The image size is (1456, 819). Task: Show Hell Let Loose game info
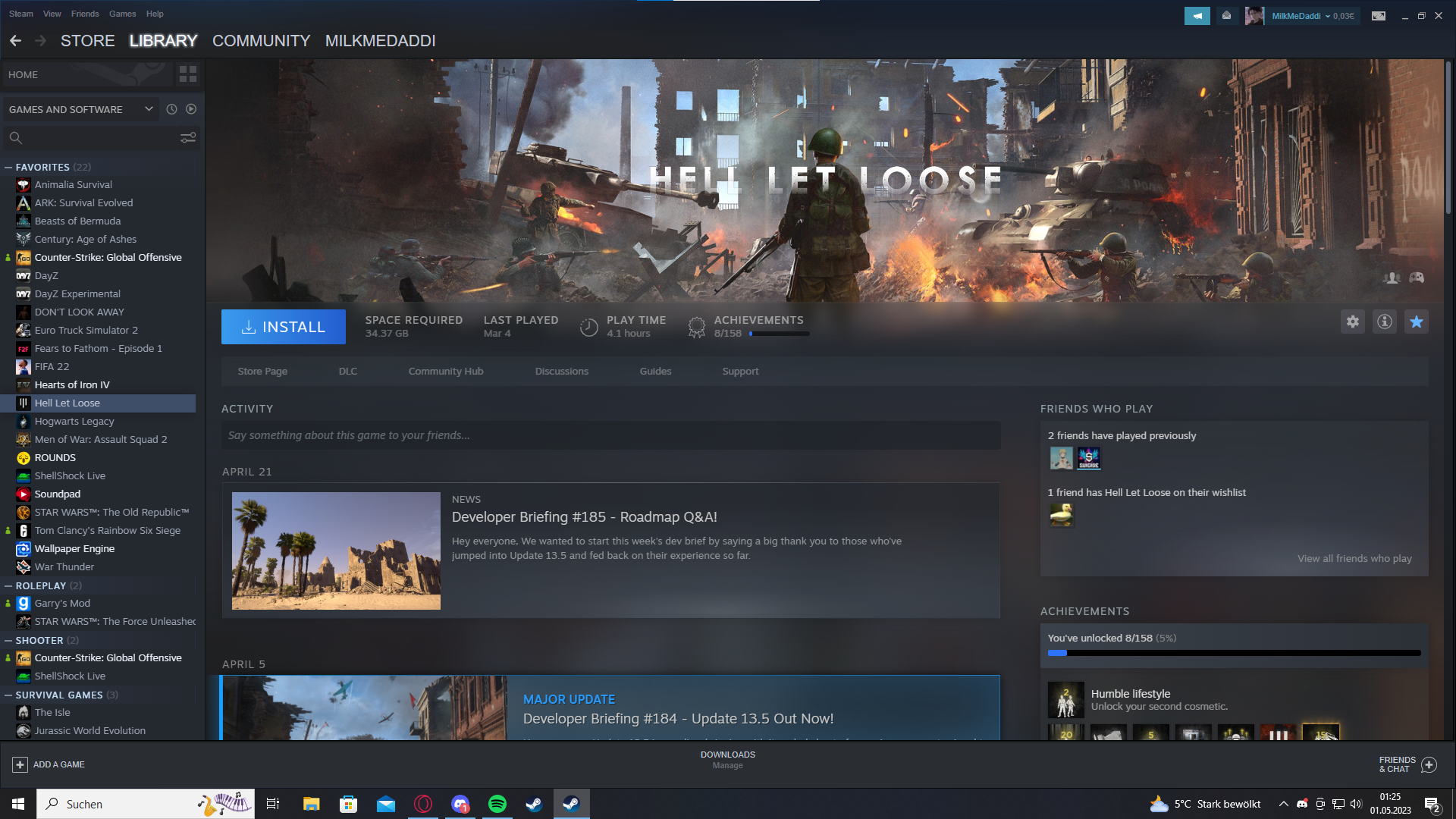click(1385, 322)
